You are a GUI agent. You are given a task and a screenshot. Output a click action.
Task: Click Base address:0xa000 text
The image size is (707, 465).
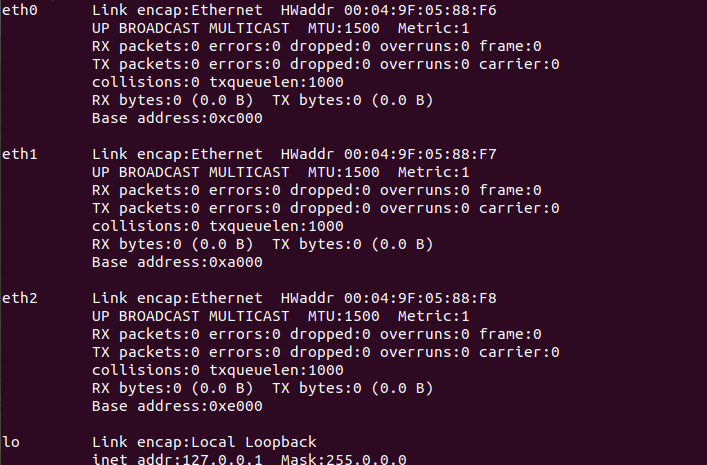point(177,262)
